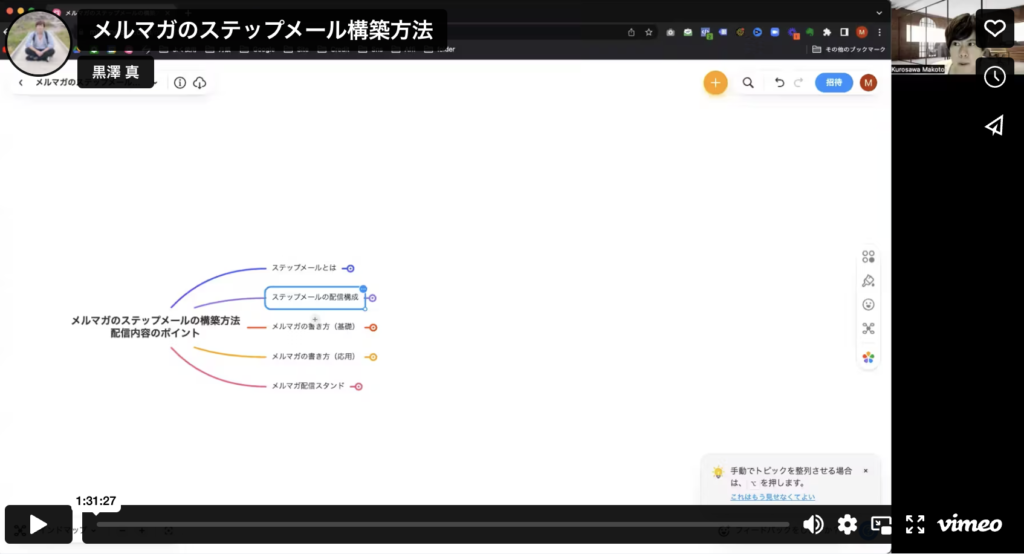Viewport: 1024px width, 554px height.
Task: Open the author name 黒澤 真
Action: pyautogui.click(x=116, y=73)
